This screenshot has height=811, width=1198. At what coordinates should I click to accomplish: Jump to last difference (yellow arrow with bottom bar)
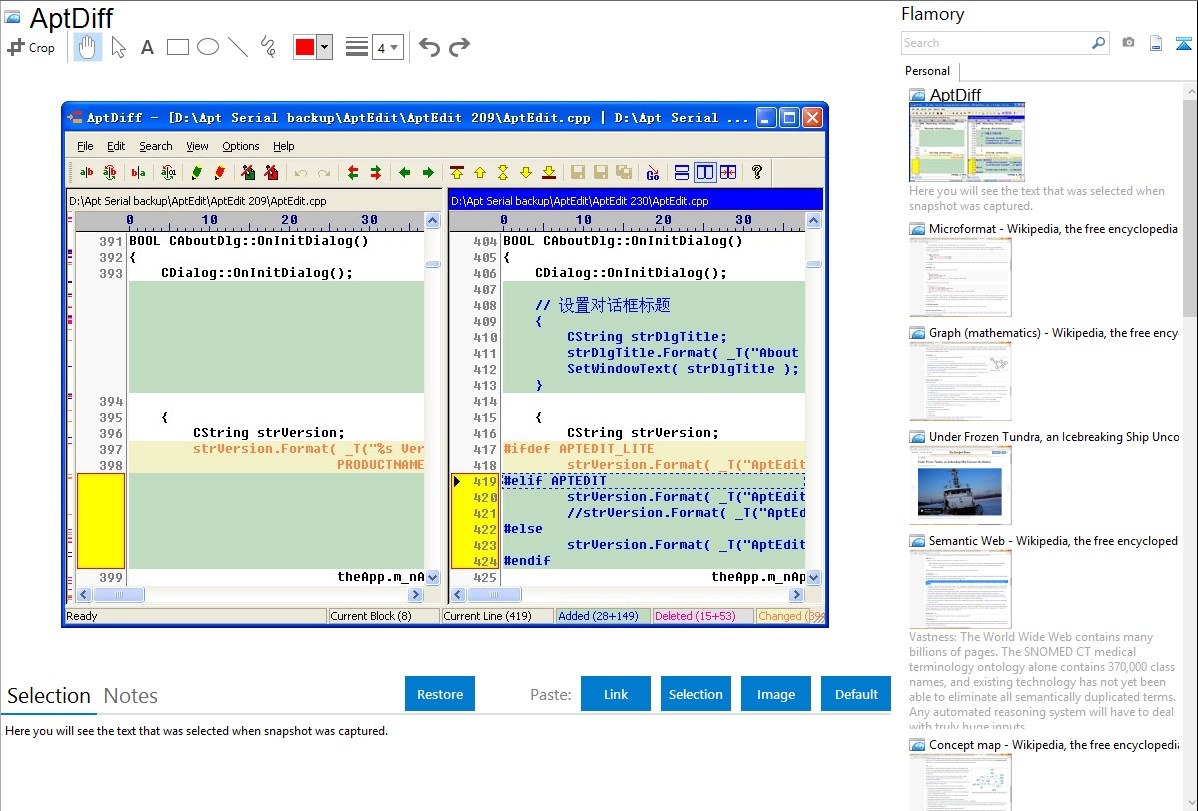point(549,173)
